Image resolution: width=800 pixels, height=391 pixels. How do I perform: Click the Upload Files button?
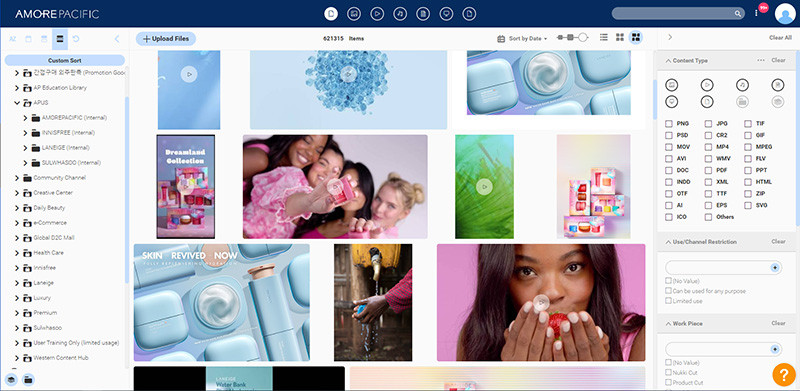coord(166,39)
